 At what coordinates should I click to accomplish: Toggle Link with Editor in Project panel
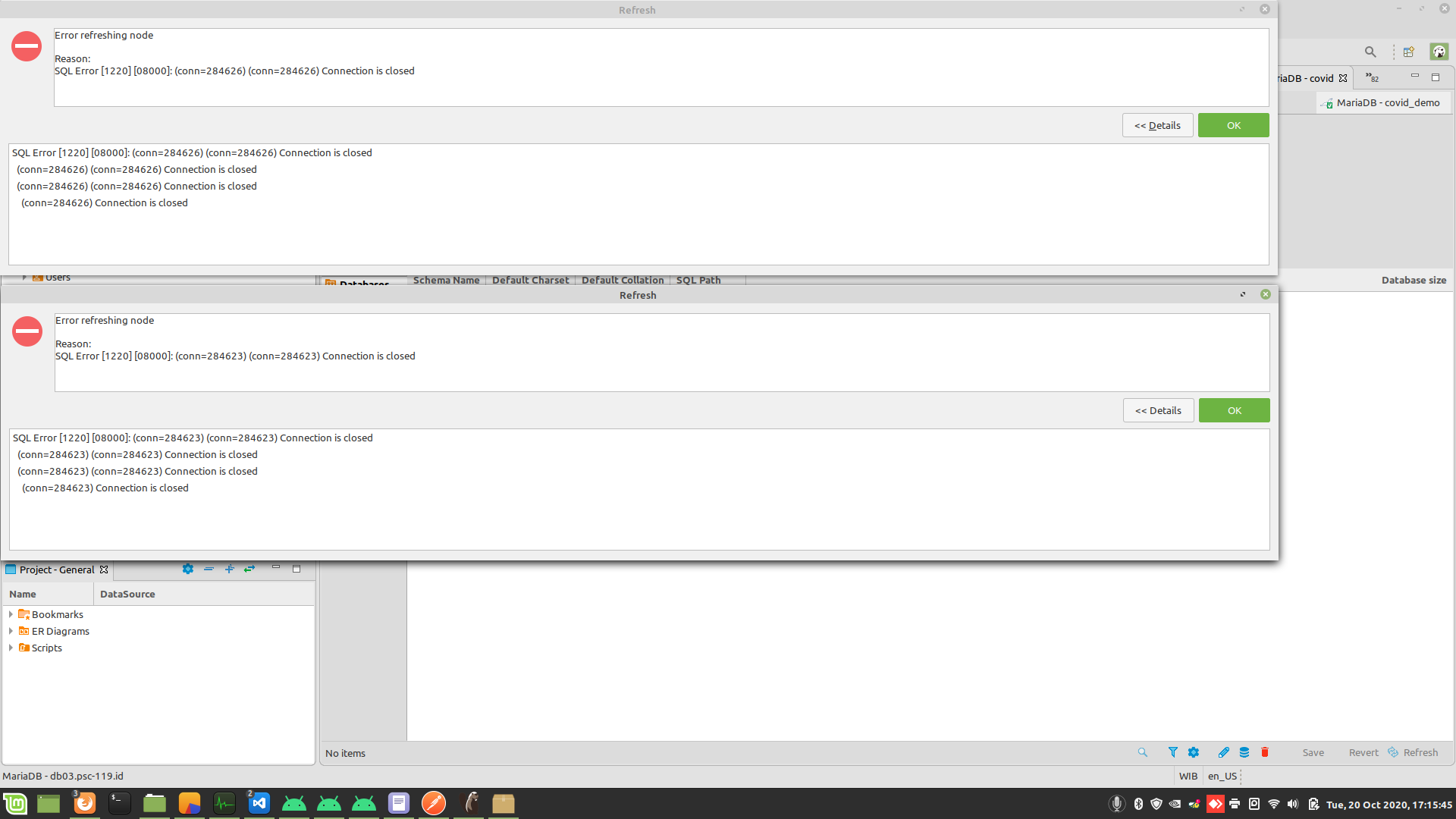[249, 569]
